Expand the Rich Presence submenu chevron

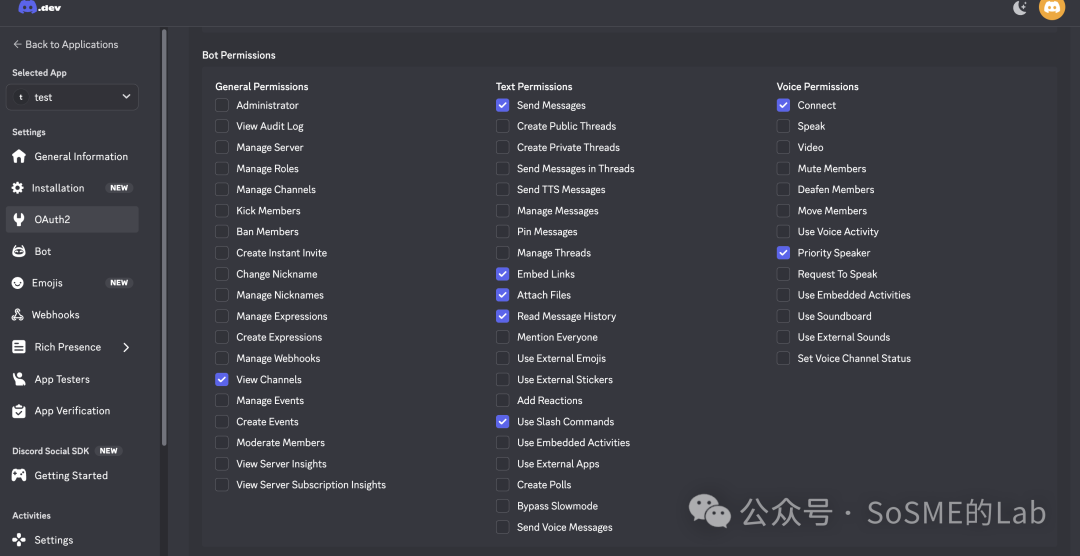[126, 347]
